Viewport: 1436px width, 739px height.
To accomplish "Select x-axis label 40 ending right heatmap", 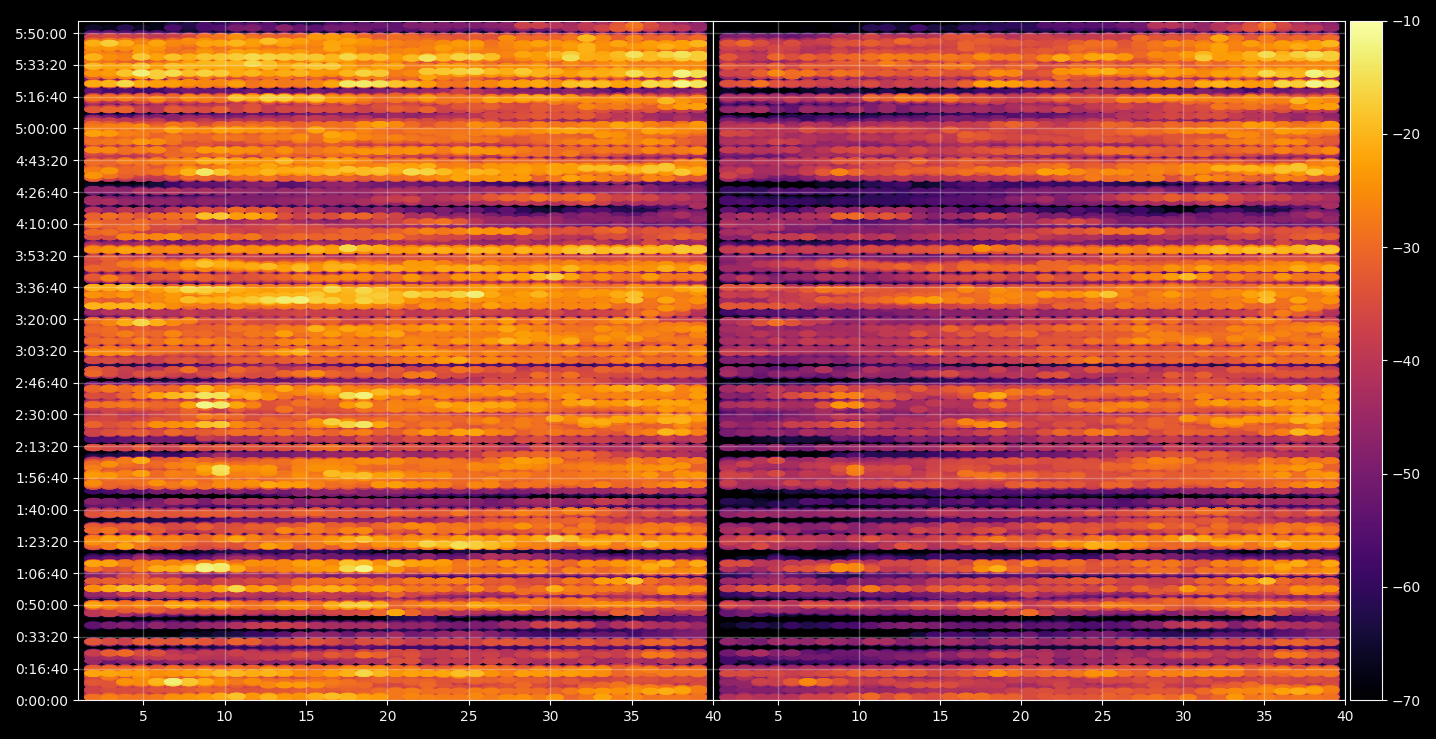I will 1346,716.
